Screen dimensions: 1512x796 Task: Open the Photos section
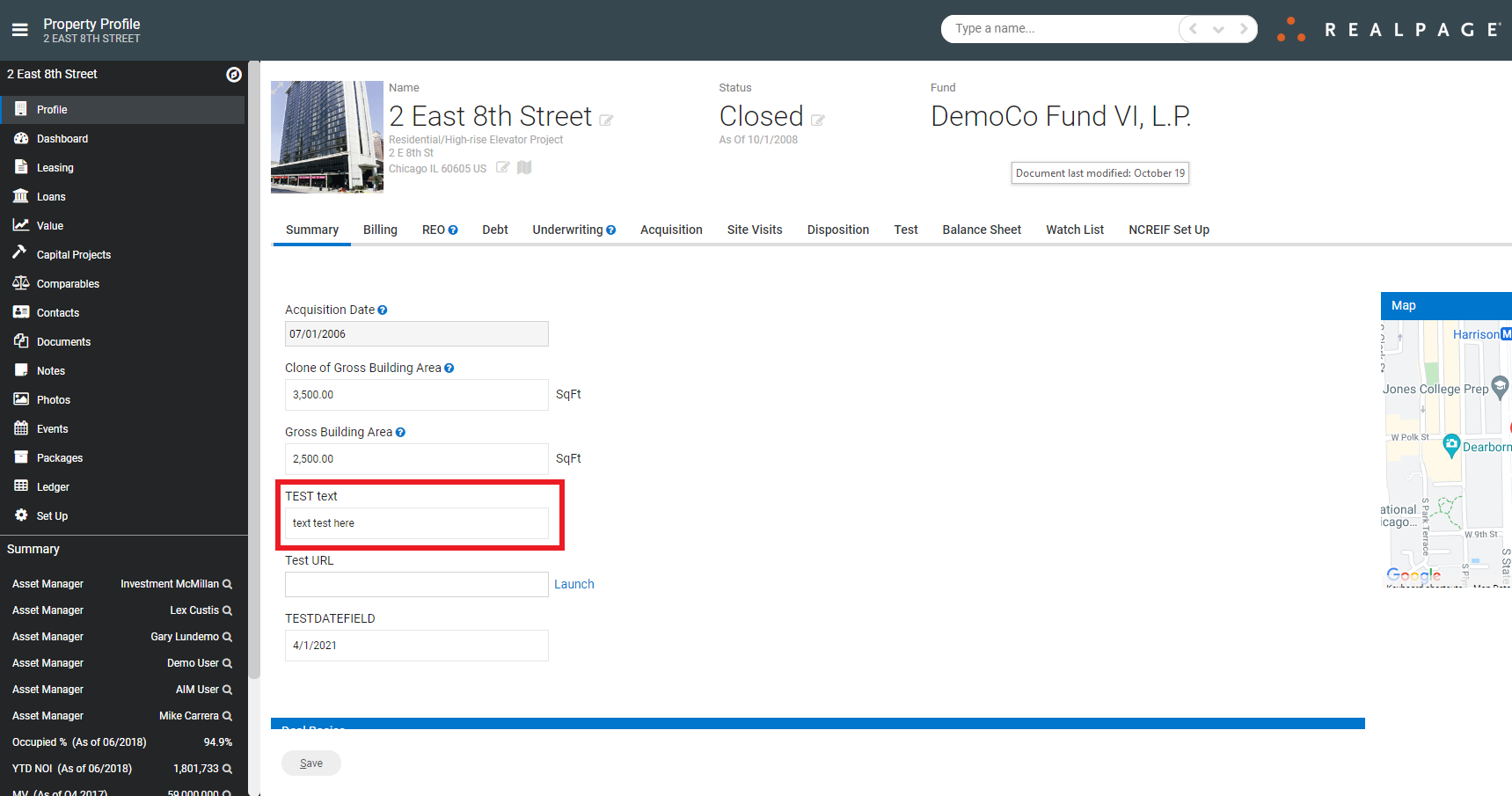click(x=53, y=399)
